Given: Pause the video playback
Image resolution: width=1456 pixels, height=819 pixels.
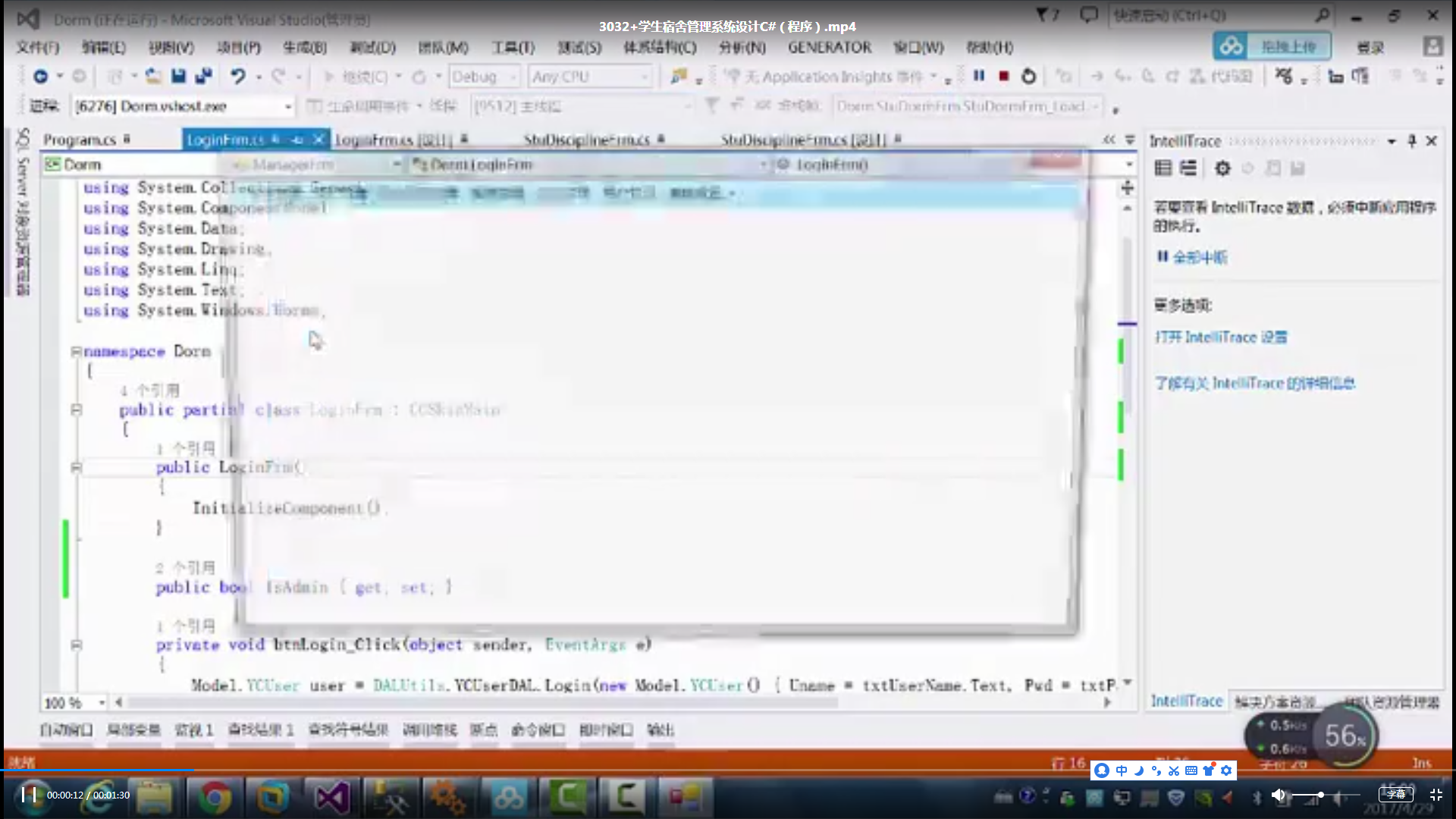Looking at the screenshot, I should point(29,795).
